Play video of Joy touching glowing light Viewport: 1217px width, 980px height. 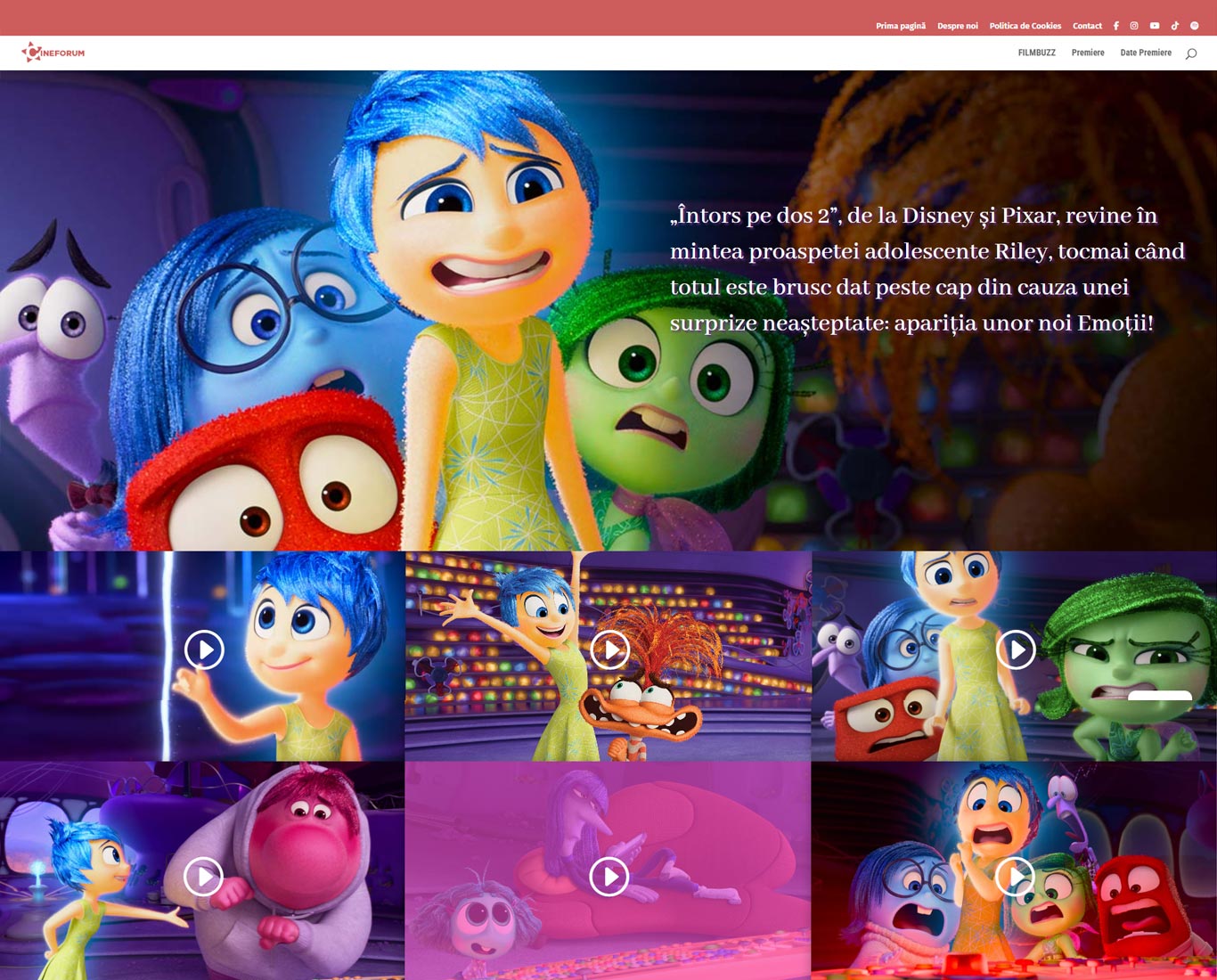(x=204, y=649)
